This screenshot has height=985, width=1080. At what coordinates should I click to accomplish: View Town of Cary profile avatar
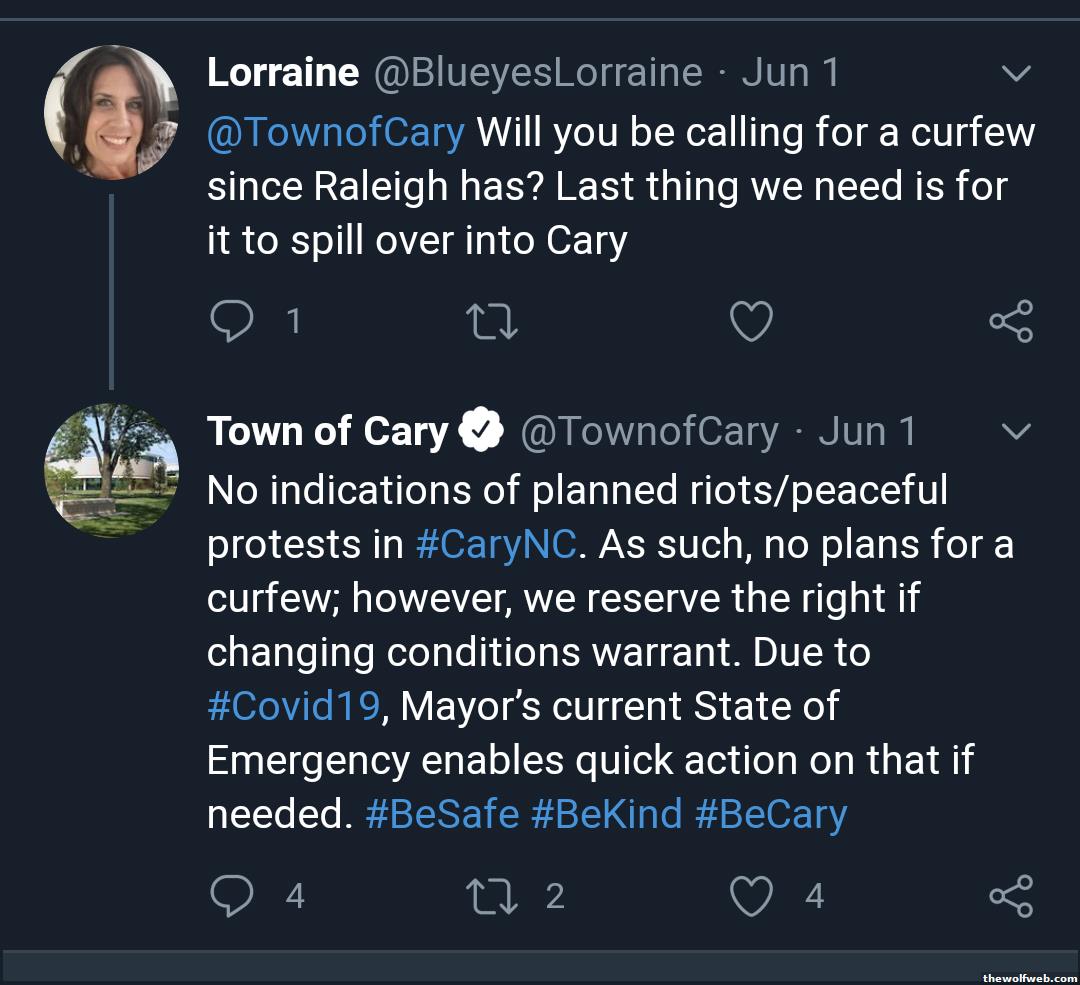coord(111,470)
